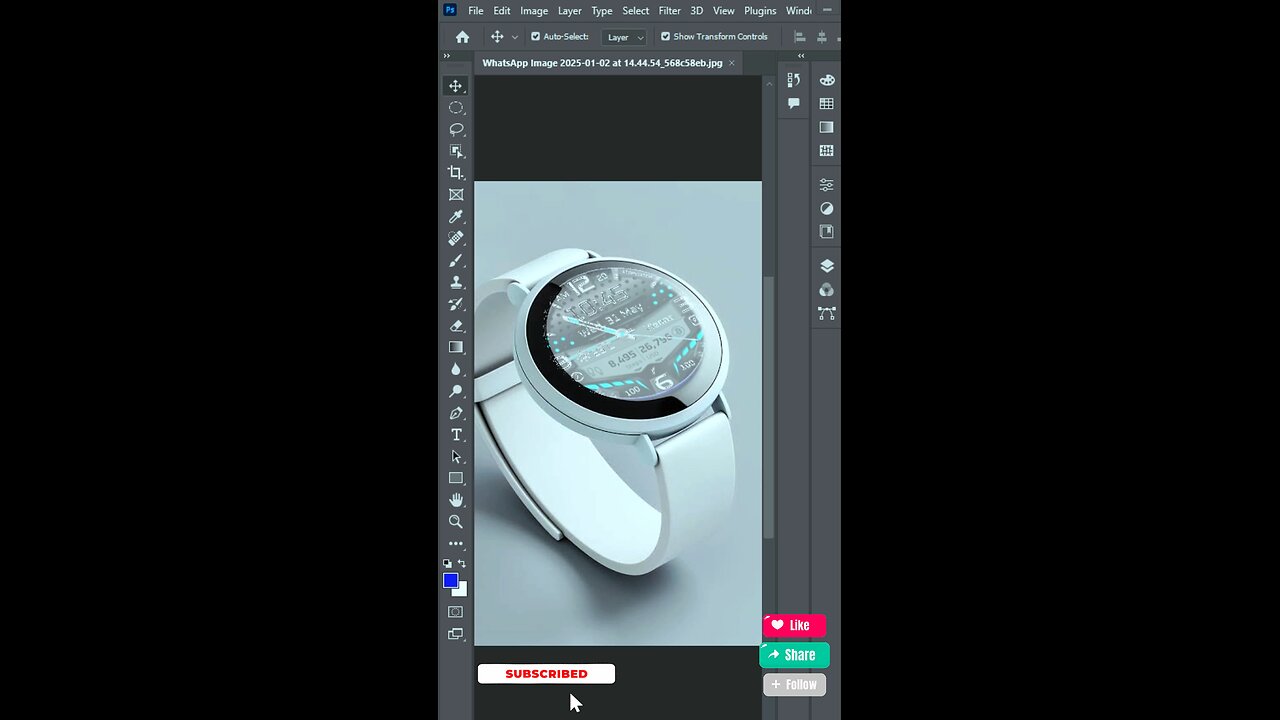The height and width of the screenshot is (720, 1280).
Task: Open the Edit Toolbar three-dots menu
Action: pyautogui.click(x=456, y=544)
